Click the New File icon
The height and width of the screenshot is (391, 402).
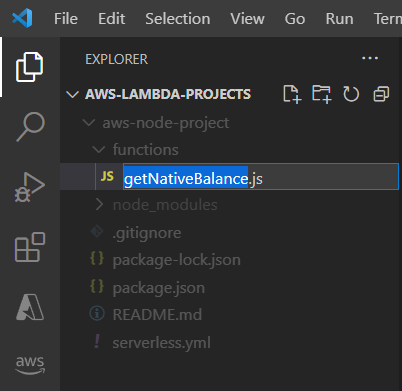point(292,94)
